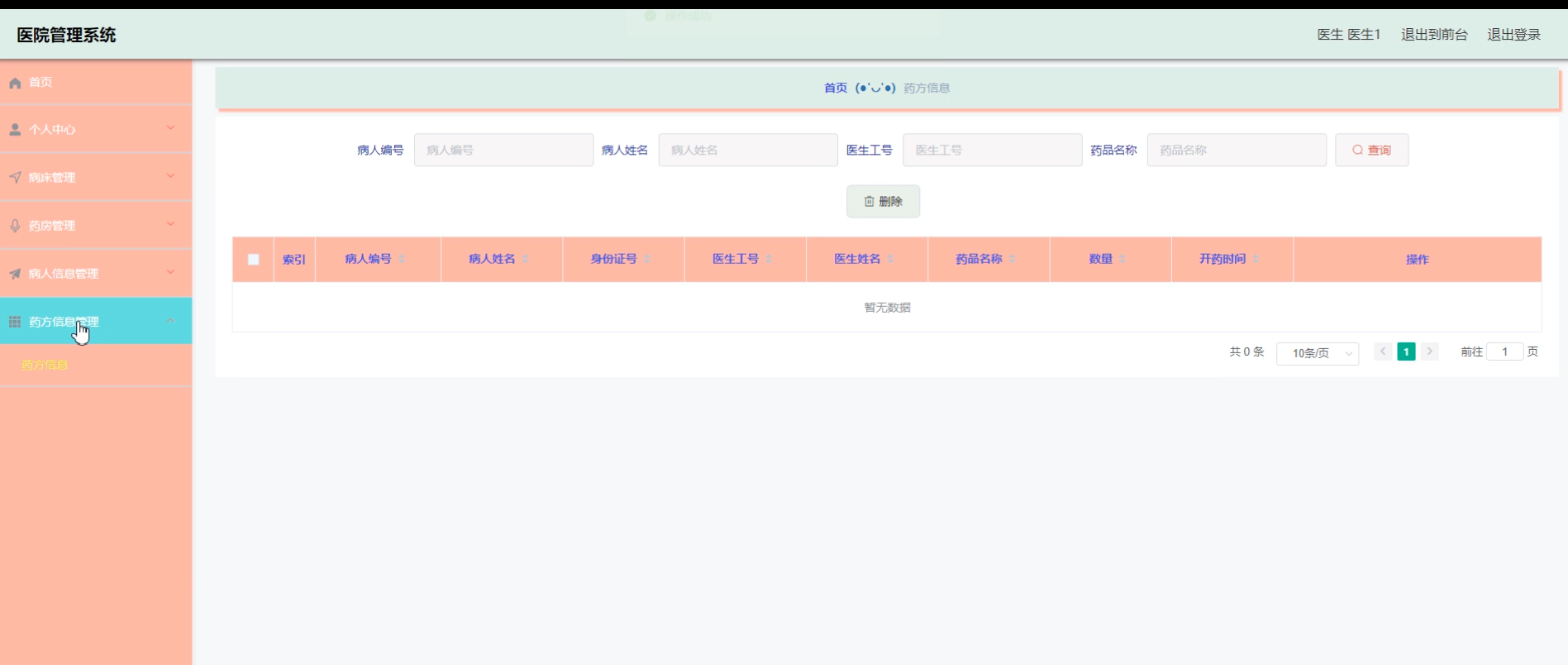1568x665 pixels.
Task: Click 医生 医生1 user label
Action: coord(1349,35)
